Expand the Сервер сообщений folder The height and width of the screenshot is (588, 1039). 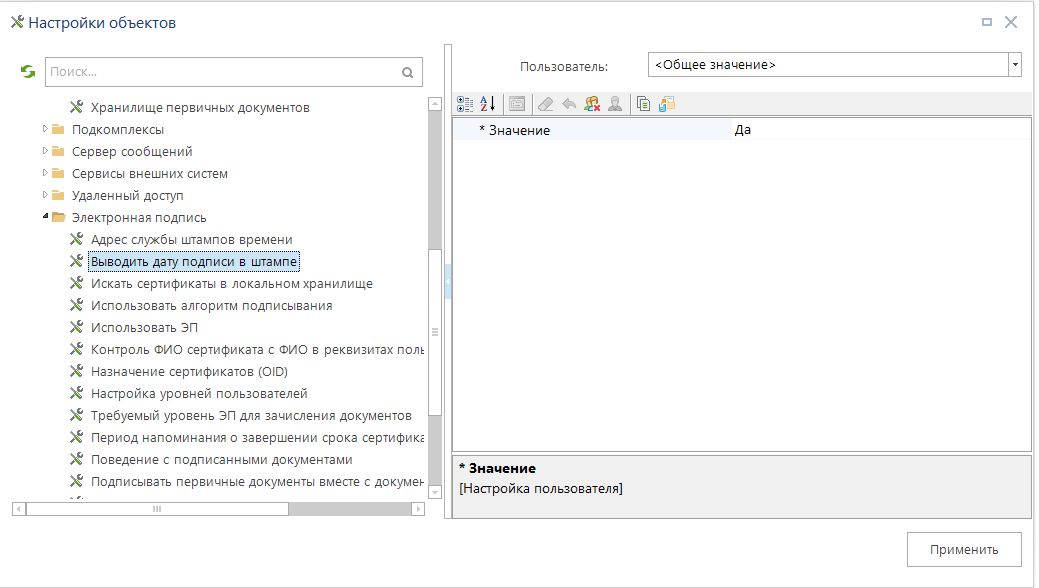coord(45,151)
